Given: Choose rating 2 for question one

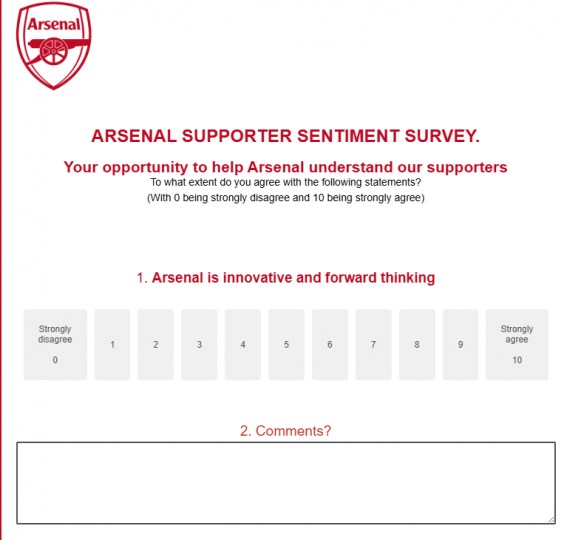Looking at the screenshot, I should tap(155, 344).
